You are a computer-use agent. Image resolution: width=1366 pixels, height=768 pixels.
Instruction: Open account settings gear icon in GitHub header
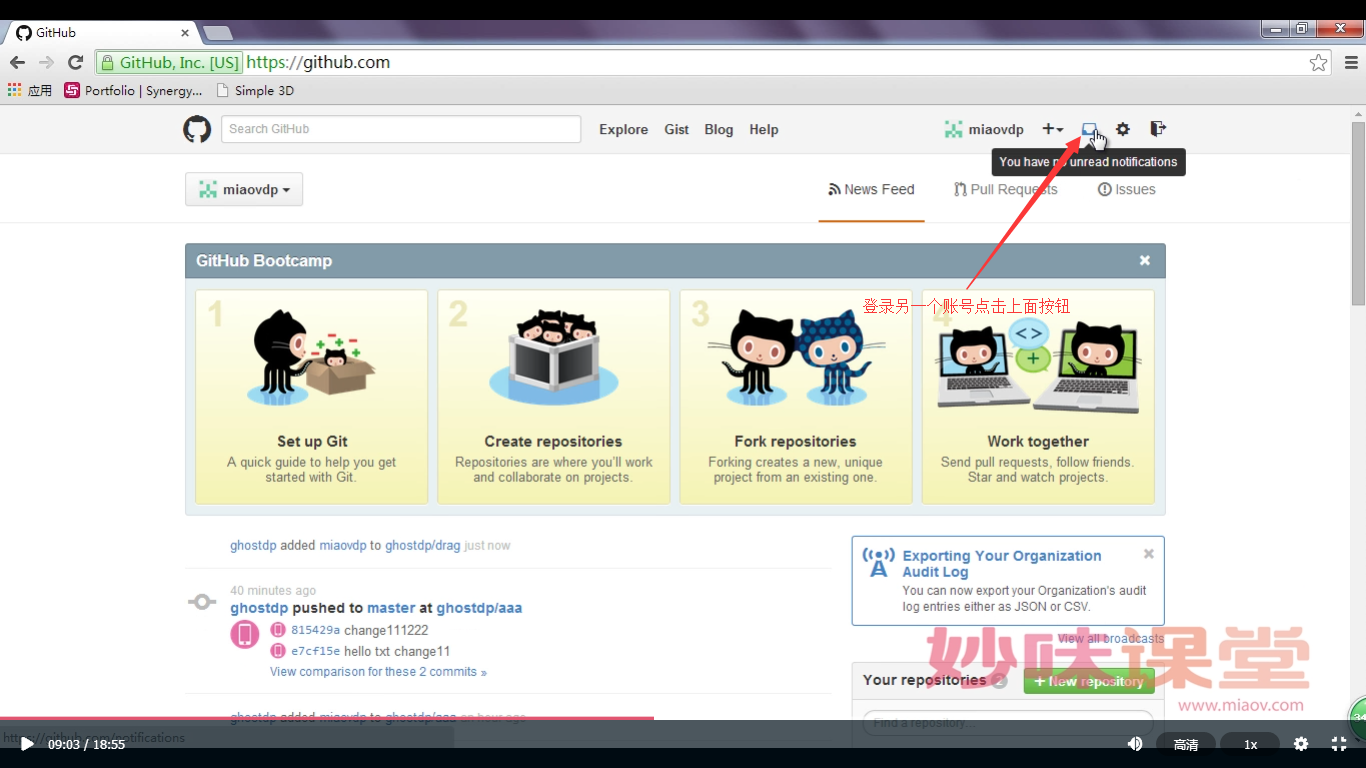1123,129
